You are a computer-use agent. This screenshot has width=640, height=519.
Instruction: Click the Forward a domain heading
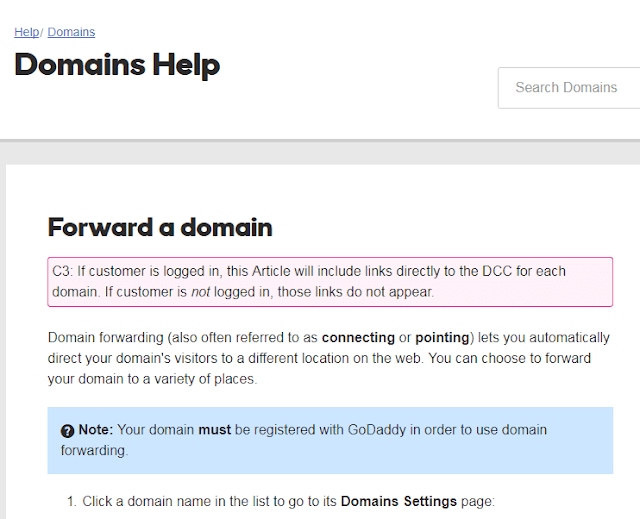(x=160, y=227)
